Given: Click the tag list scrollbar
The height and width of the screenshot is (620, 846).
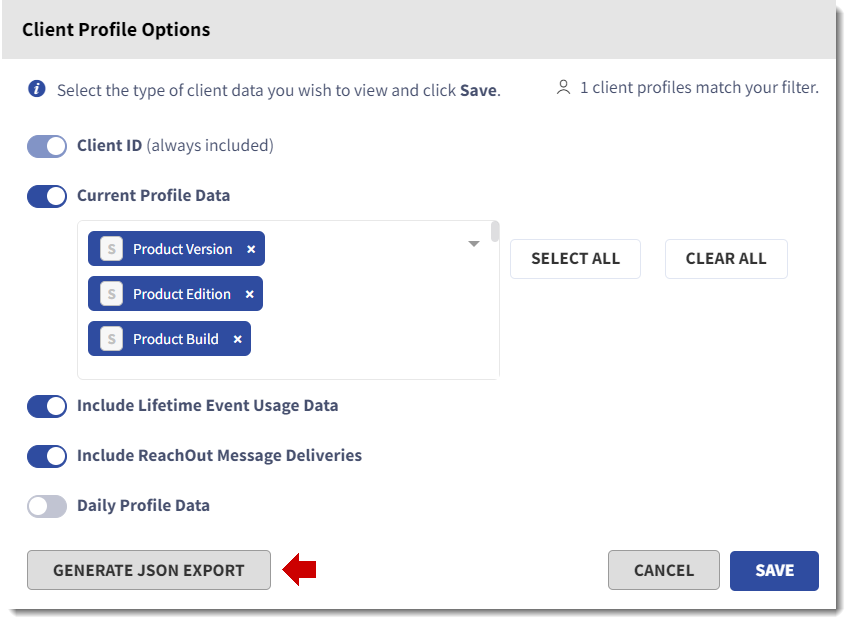Looking at the screenshot, I should point(495,231).
